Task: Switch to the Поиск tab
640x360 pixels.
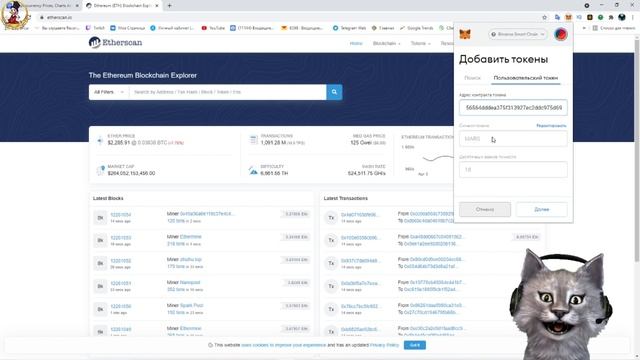Action: [x=472, y=78]
